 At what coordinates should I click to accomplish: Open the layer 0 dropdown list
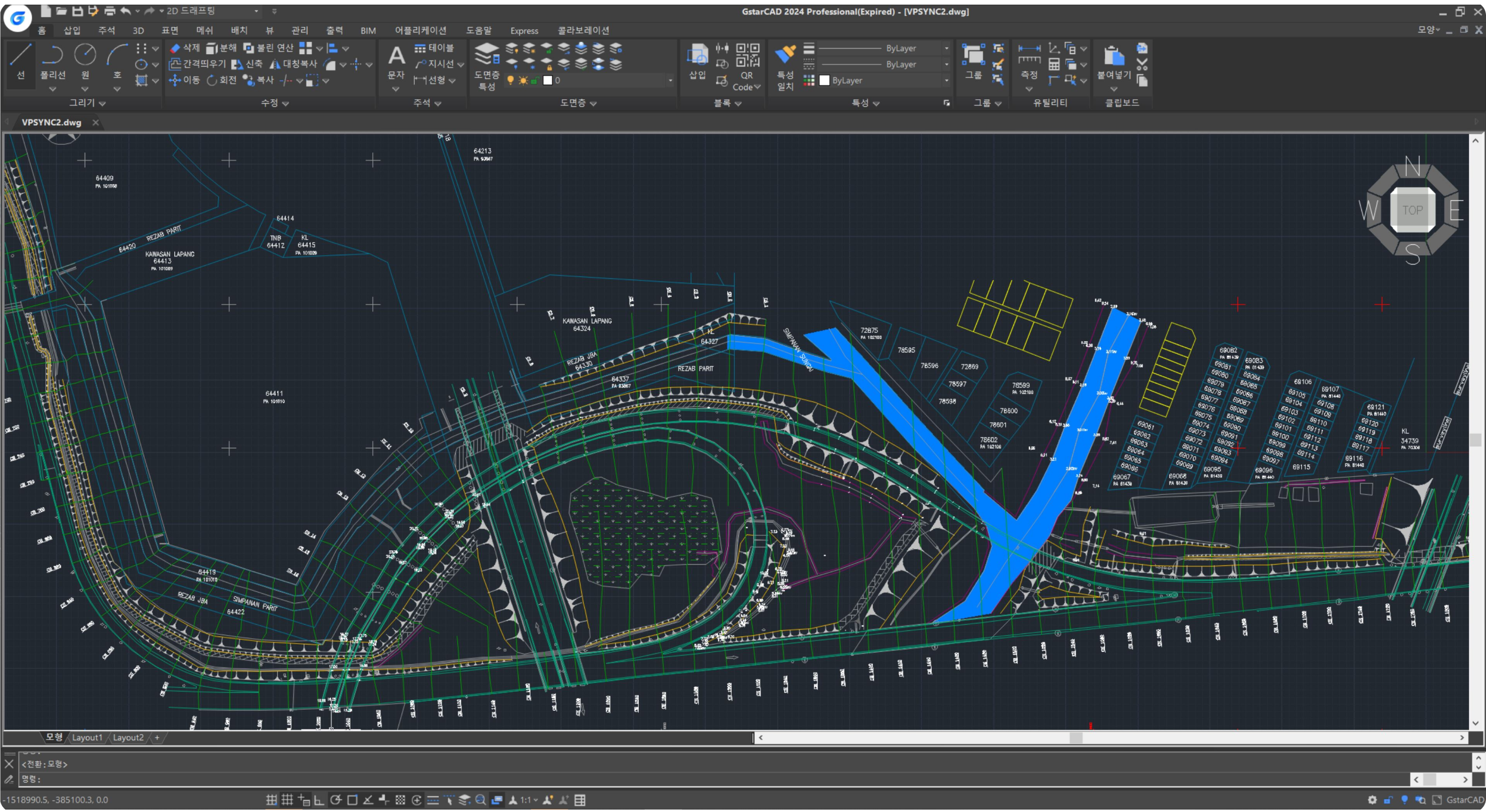(x=670, y=81)
